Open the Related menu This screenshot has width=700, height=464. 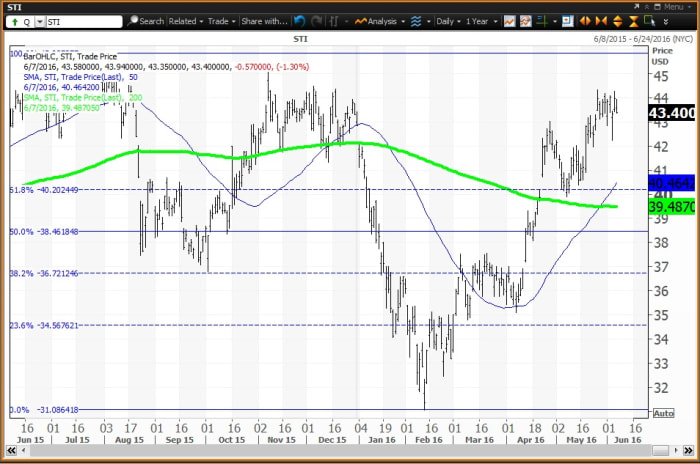coord(185,20)
